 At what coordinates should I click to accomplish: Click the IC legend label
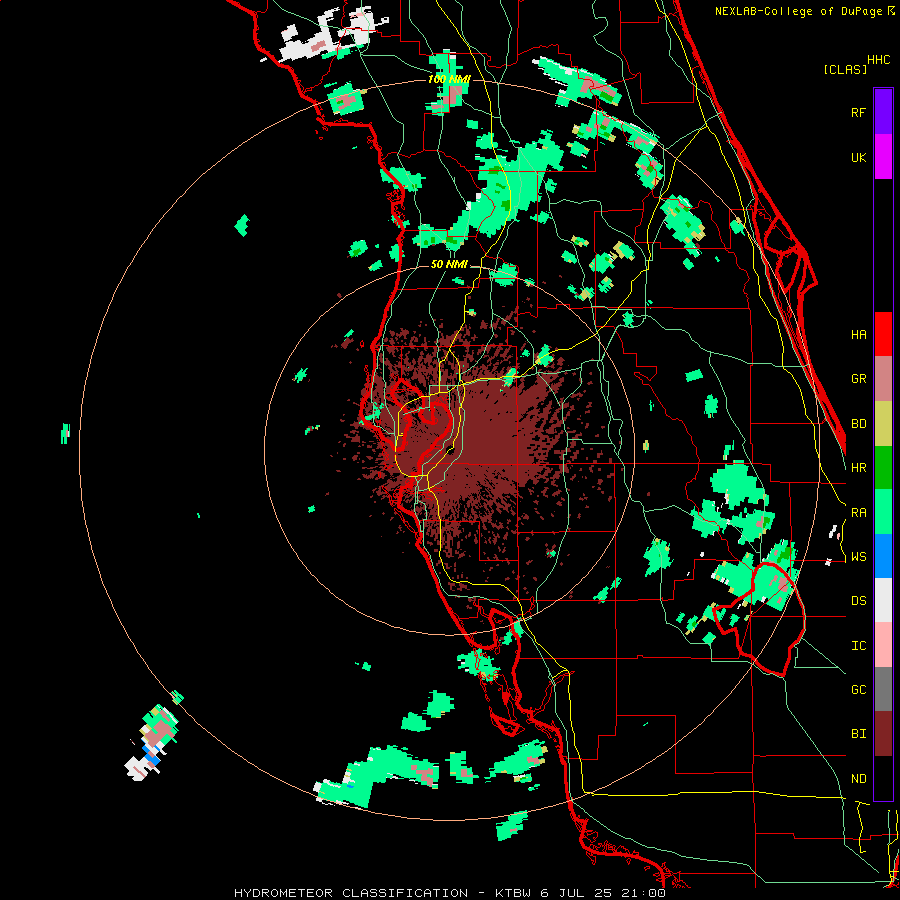[859, 646]
